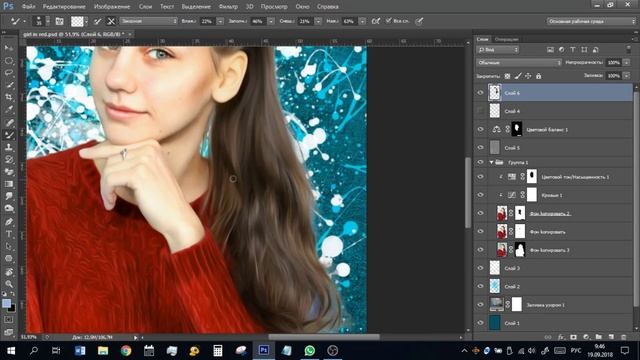Create new layer icon at panel bottom
The image size is (640, 360).
click(611, 337)
